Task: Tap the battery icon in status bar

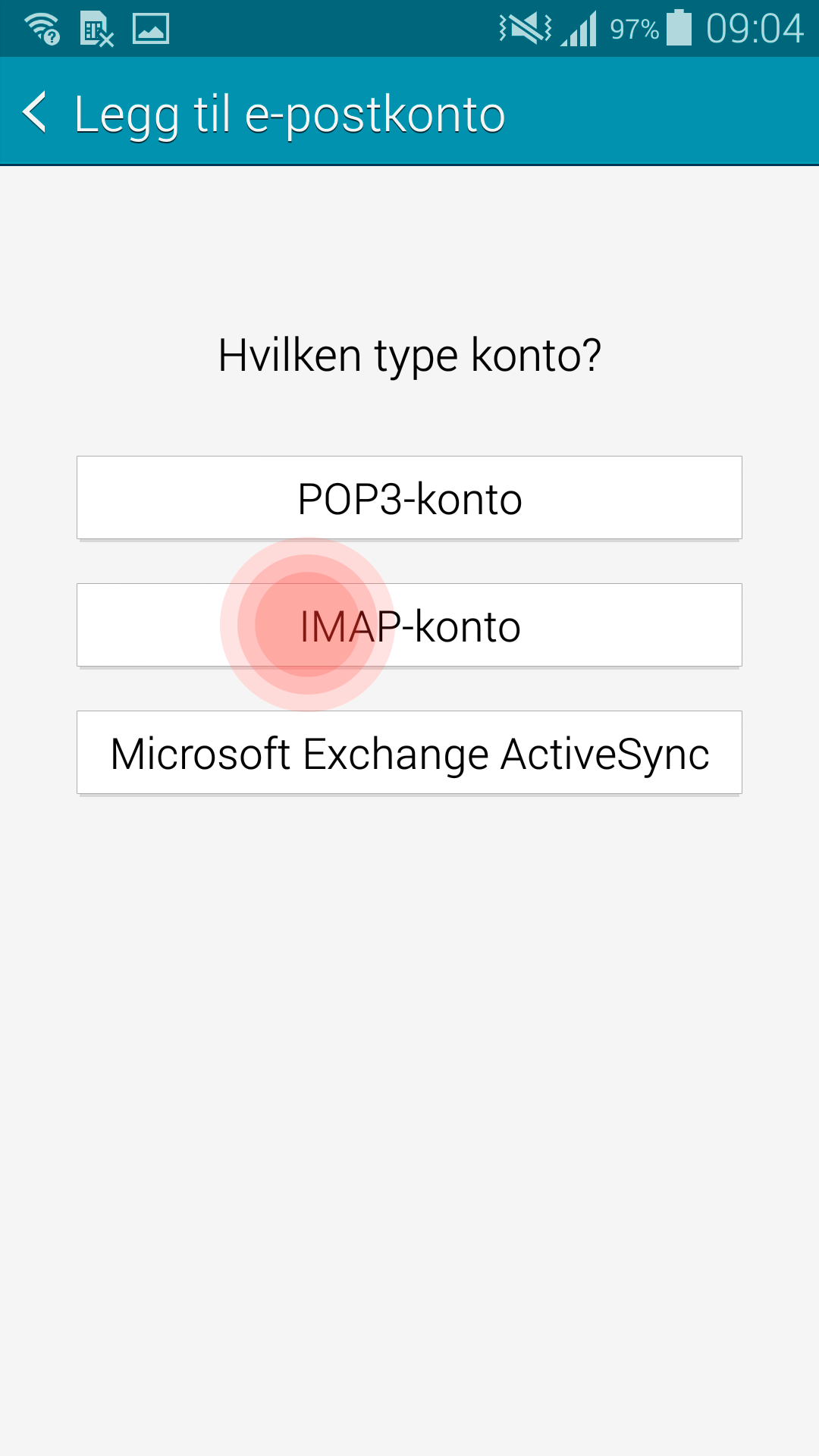Action: pos(679,28)
